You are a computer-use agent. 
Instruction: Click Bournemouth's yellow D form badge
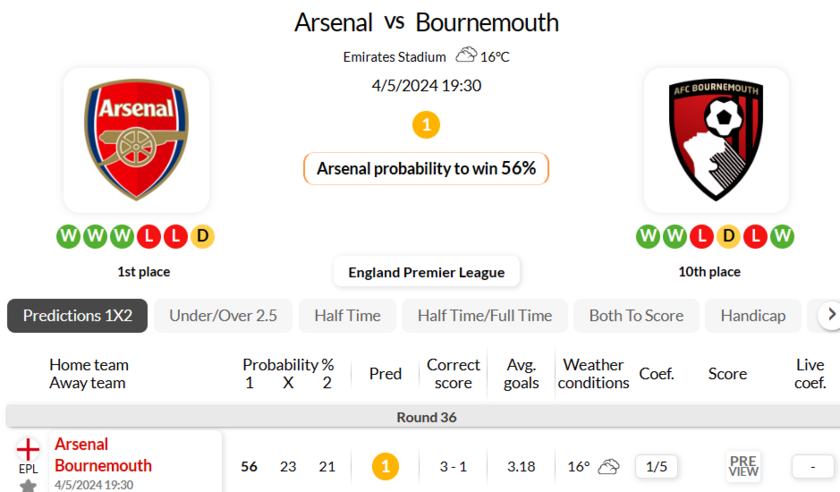[729, 236]
